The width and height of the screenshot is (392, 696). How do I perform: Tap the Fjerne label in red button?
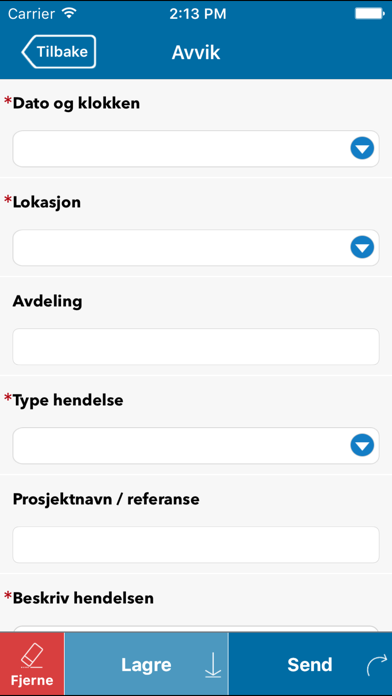(32, 680)
